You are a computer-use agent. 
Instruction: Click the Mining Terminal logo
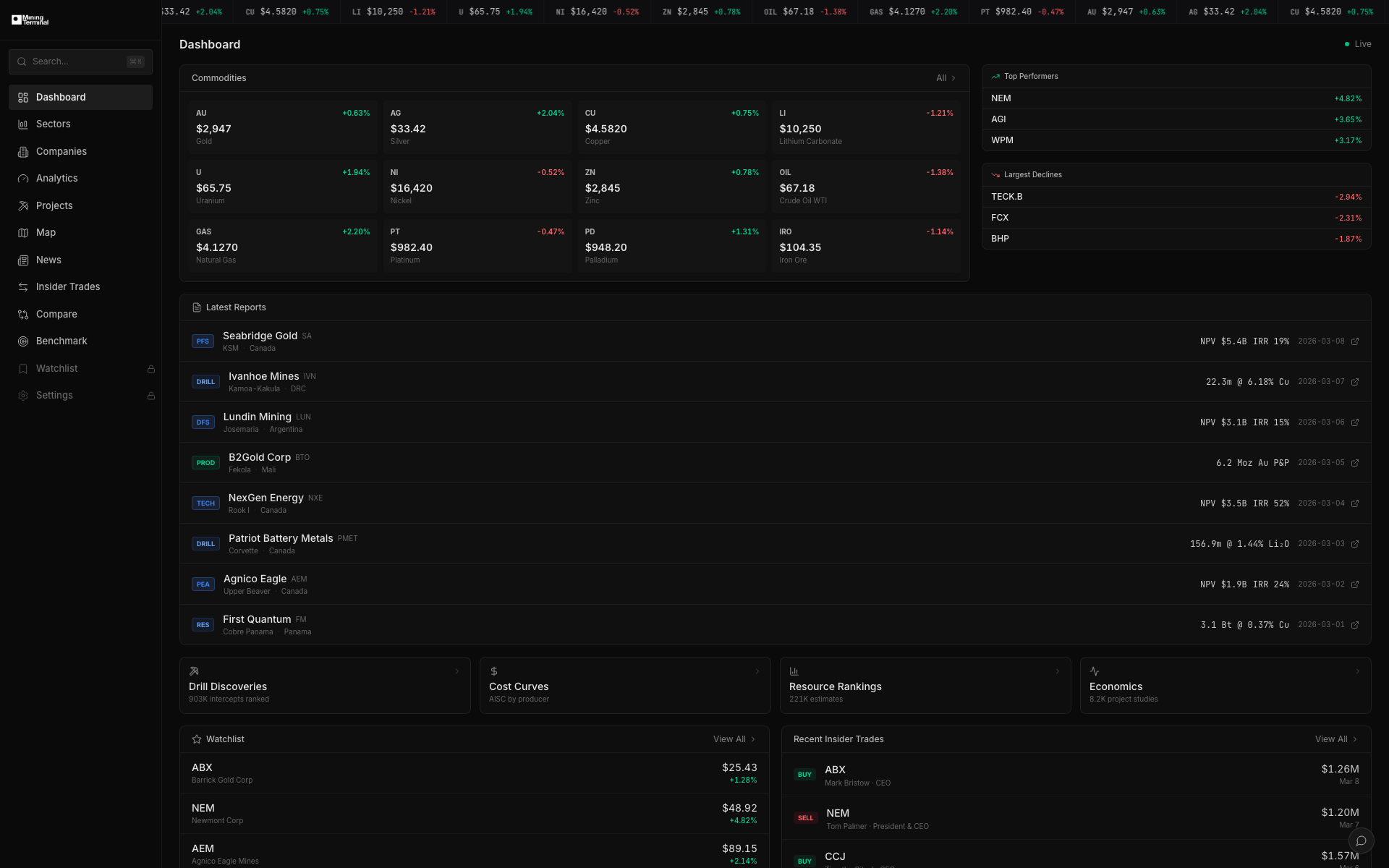(x=30, y=20)
